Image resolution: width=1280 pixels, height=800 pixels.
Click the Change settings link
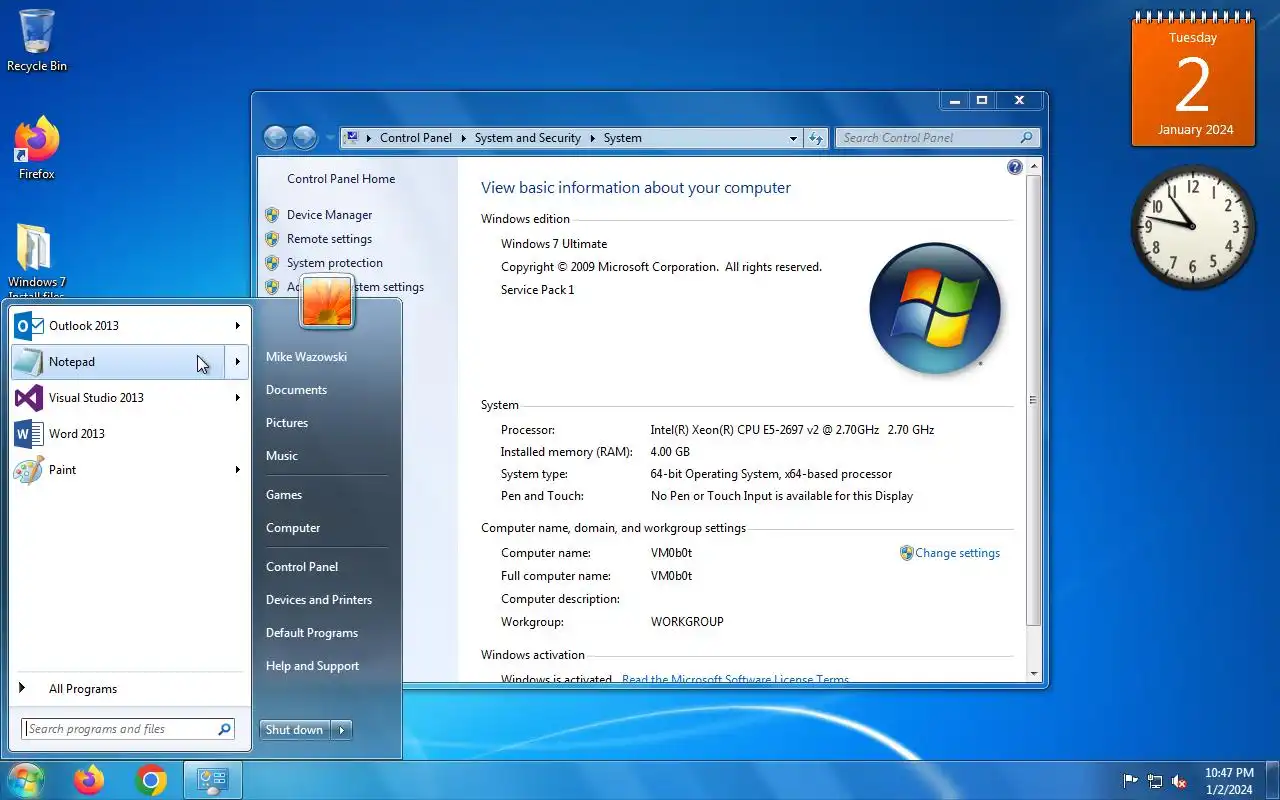957,553
